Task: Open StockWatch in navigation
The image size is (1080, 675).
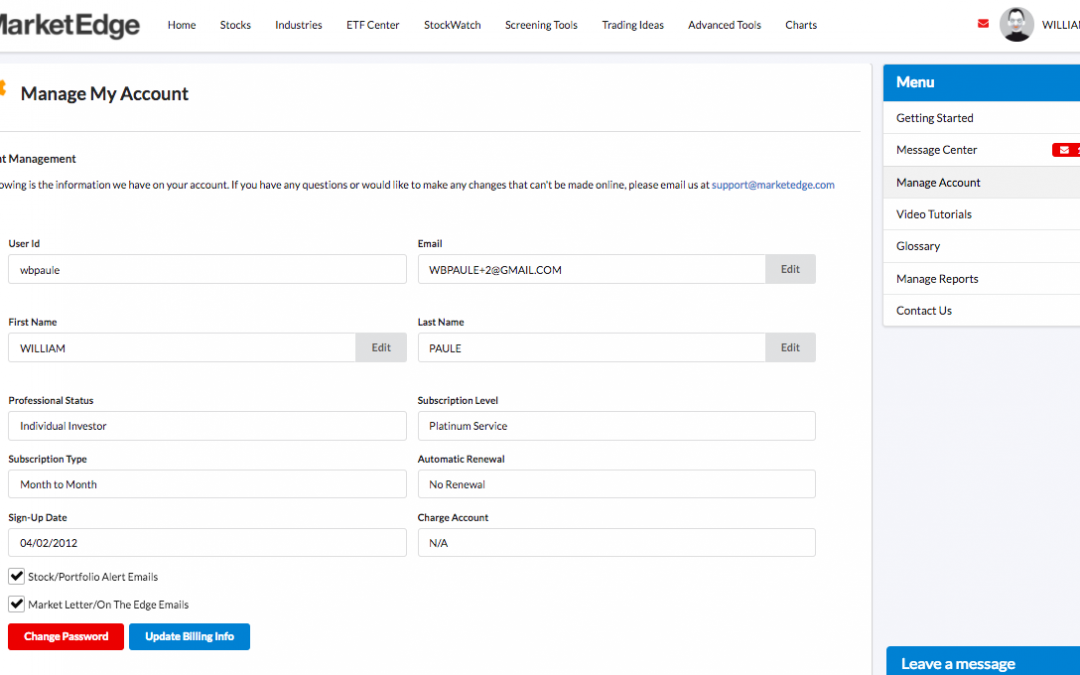Action: tap(453, 25)
